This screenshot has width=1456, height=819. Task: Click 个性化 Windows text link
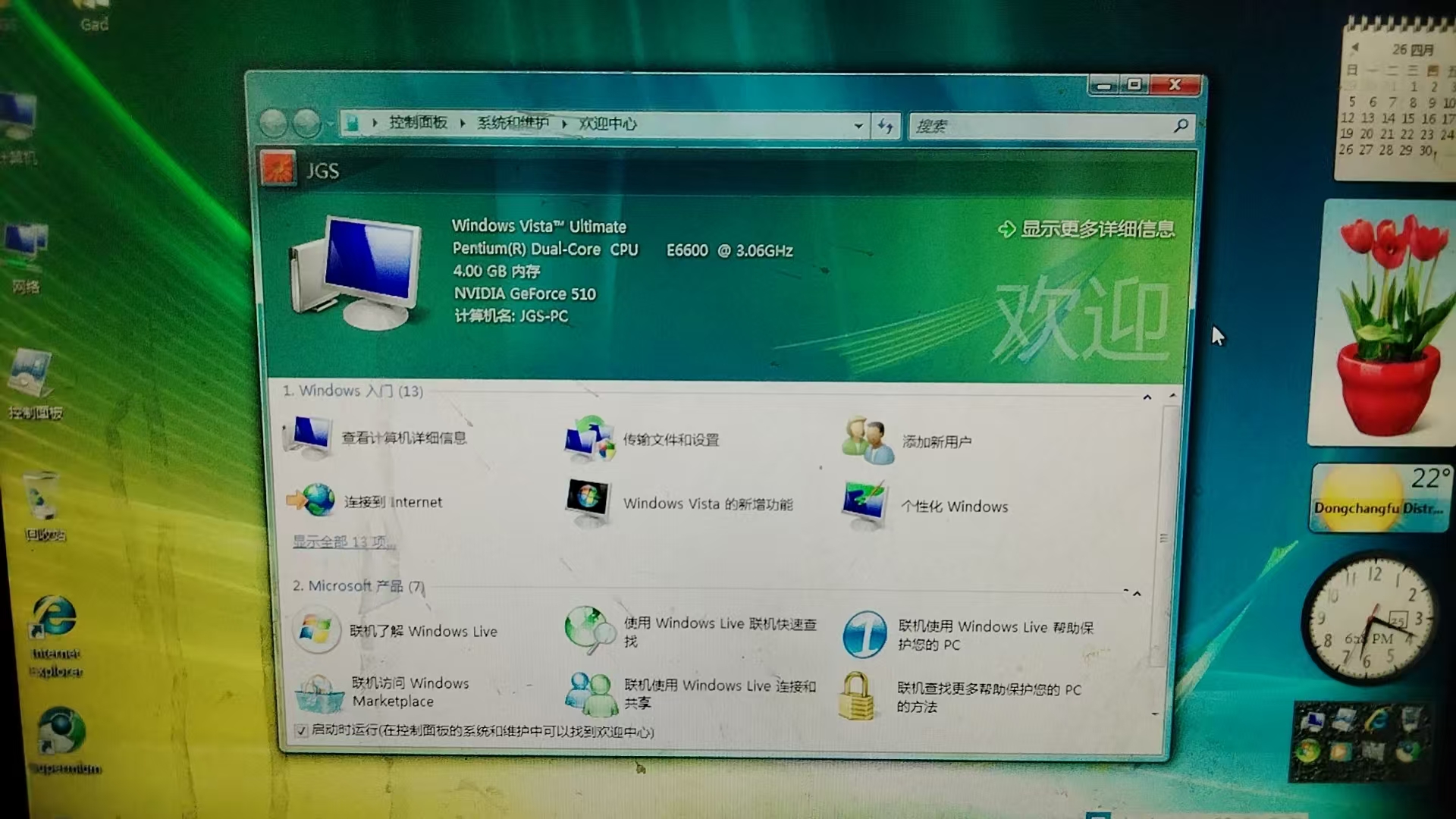pos(955,506)
